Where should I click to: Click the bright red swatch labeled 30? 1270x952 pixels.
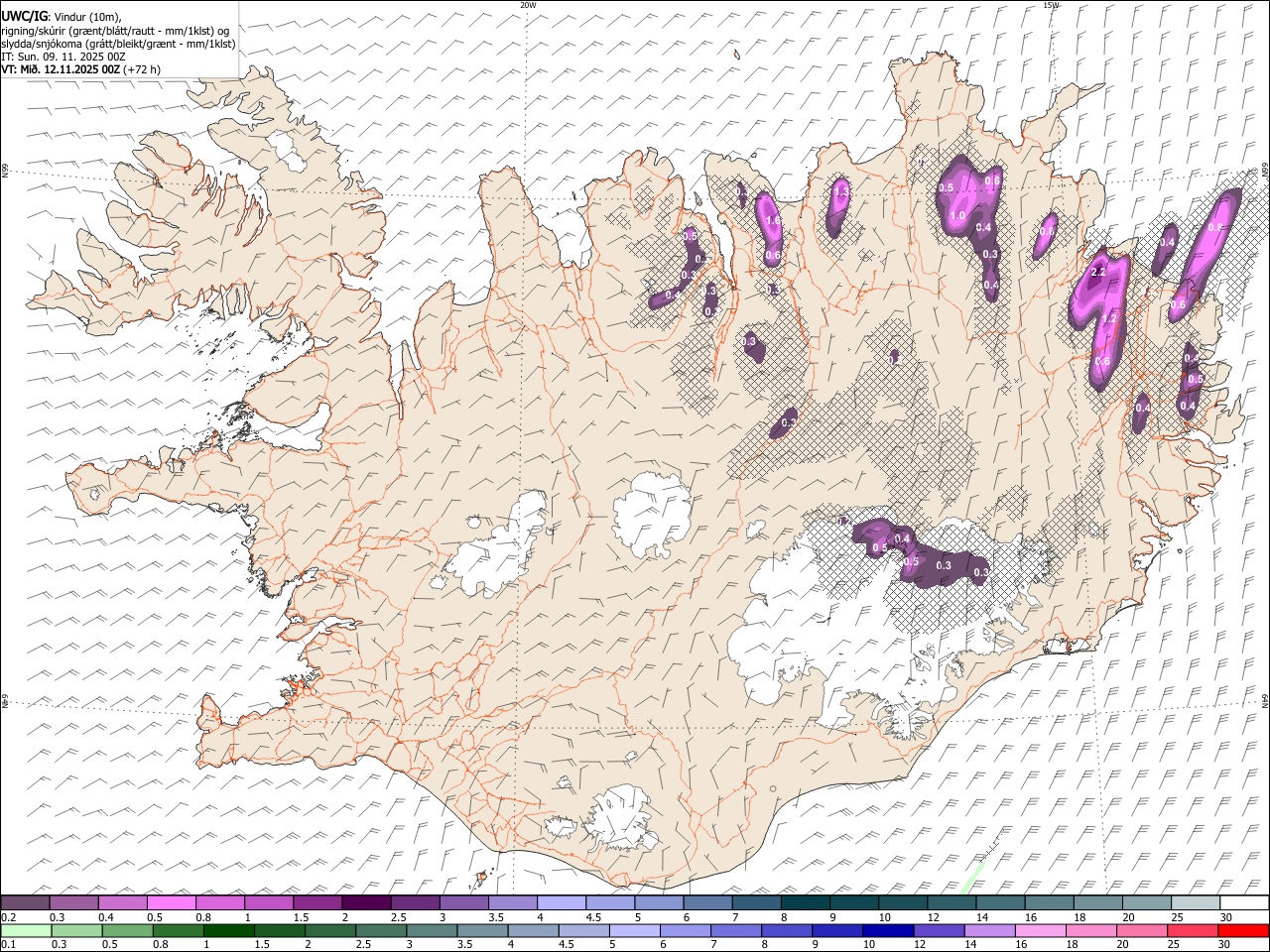click(1243, 930)
